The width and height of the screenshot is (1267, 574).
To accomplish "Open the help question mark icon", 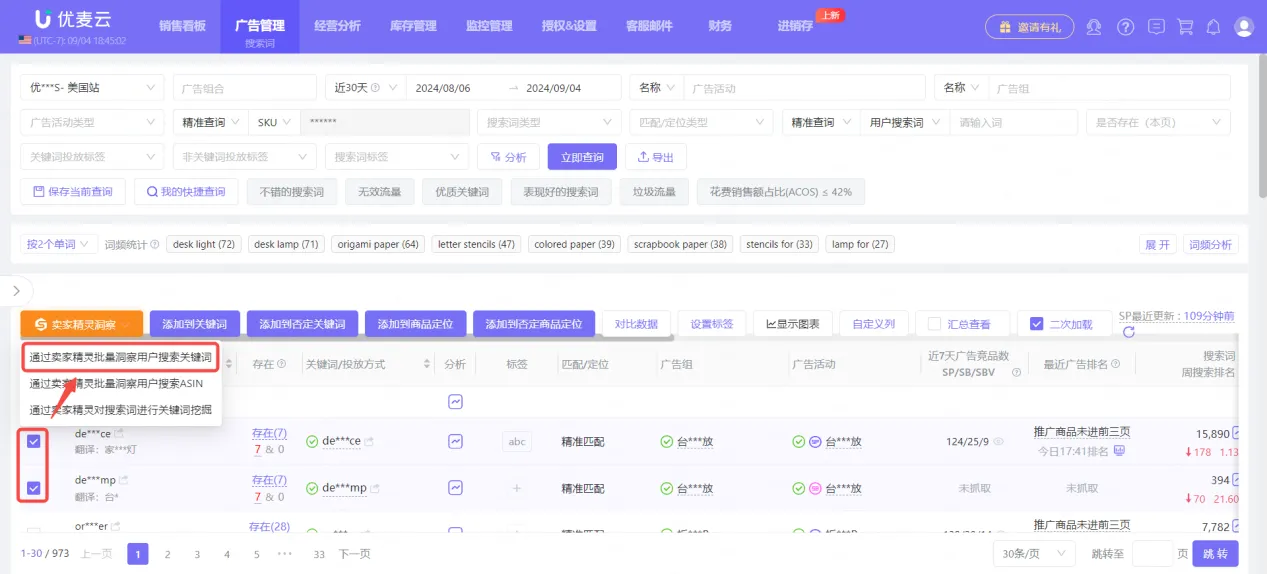I will pyautogui.click(x=1126, y=27).
